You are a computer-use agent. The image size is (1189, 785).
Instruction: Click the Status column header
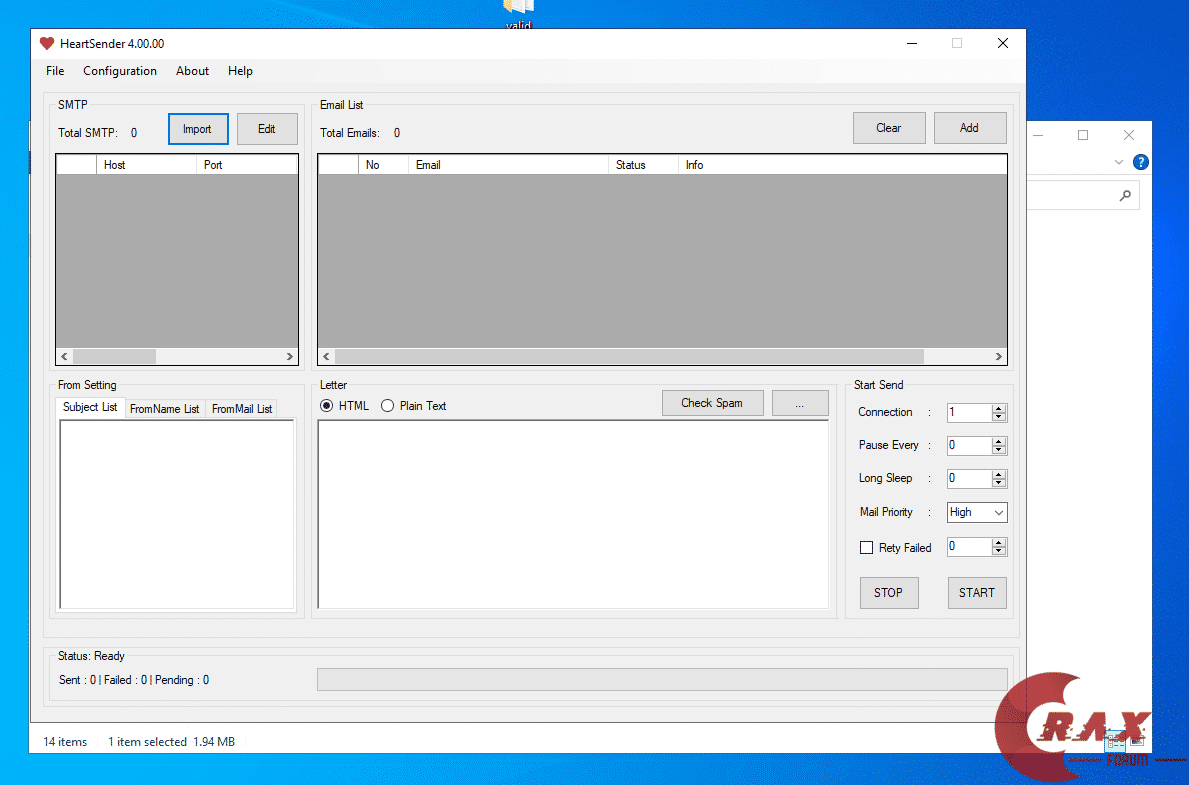643,165
